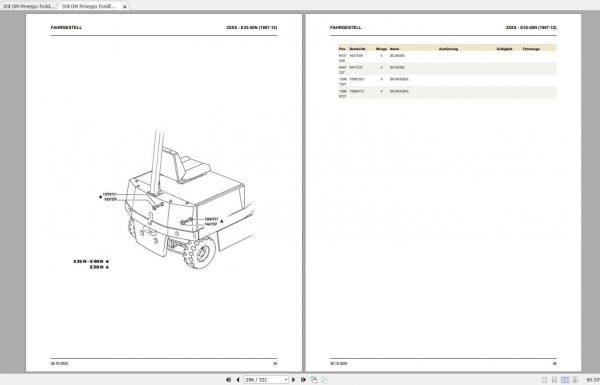600x385 pixels.
Task: Click the second SCHEIBE row name
Action: (x=397, y=67)
